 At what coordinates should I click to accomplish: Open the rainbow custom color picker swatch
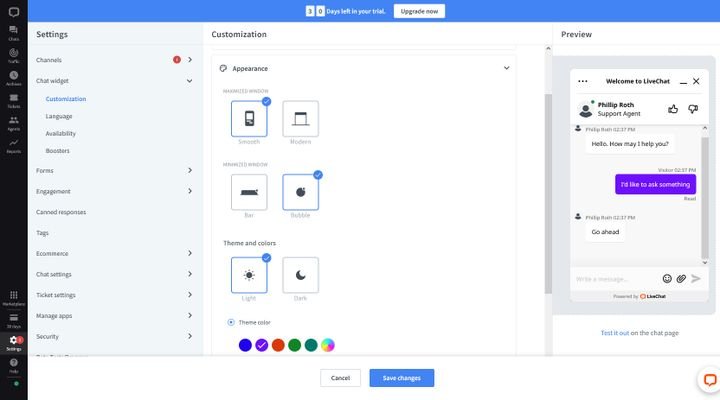[x=328, y=345]
